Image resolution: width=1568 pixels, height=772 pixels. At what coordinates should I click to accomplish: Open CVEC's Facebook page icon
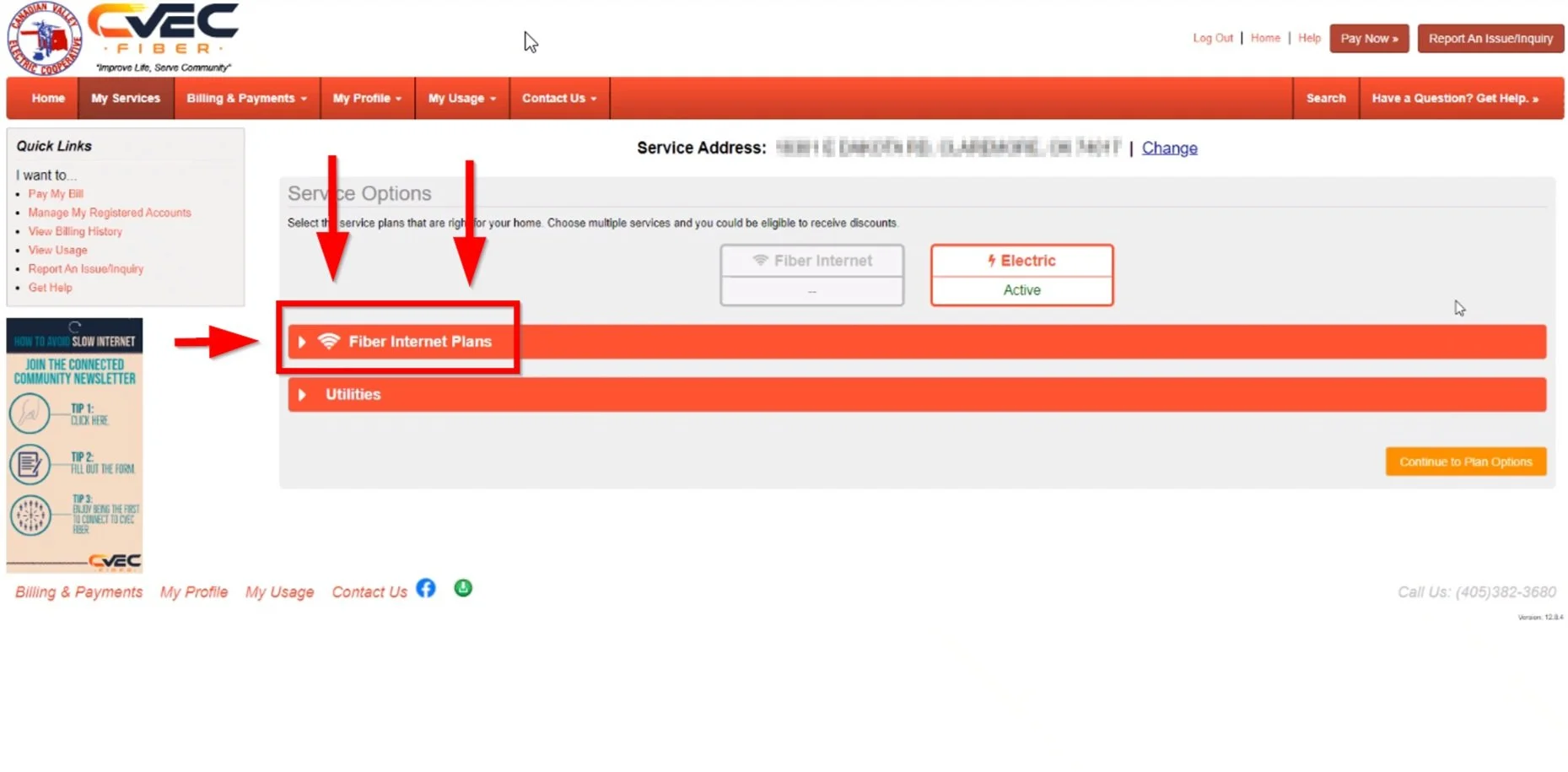pos(426,588)
